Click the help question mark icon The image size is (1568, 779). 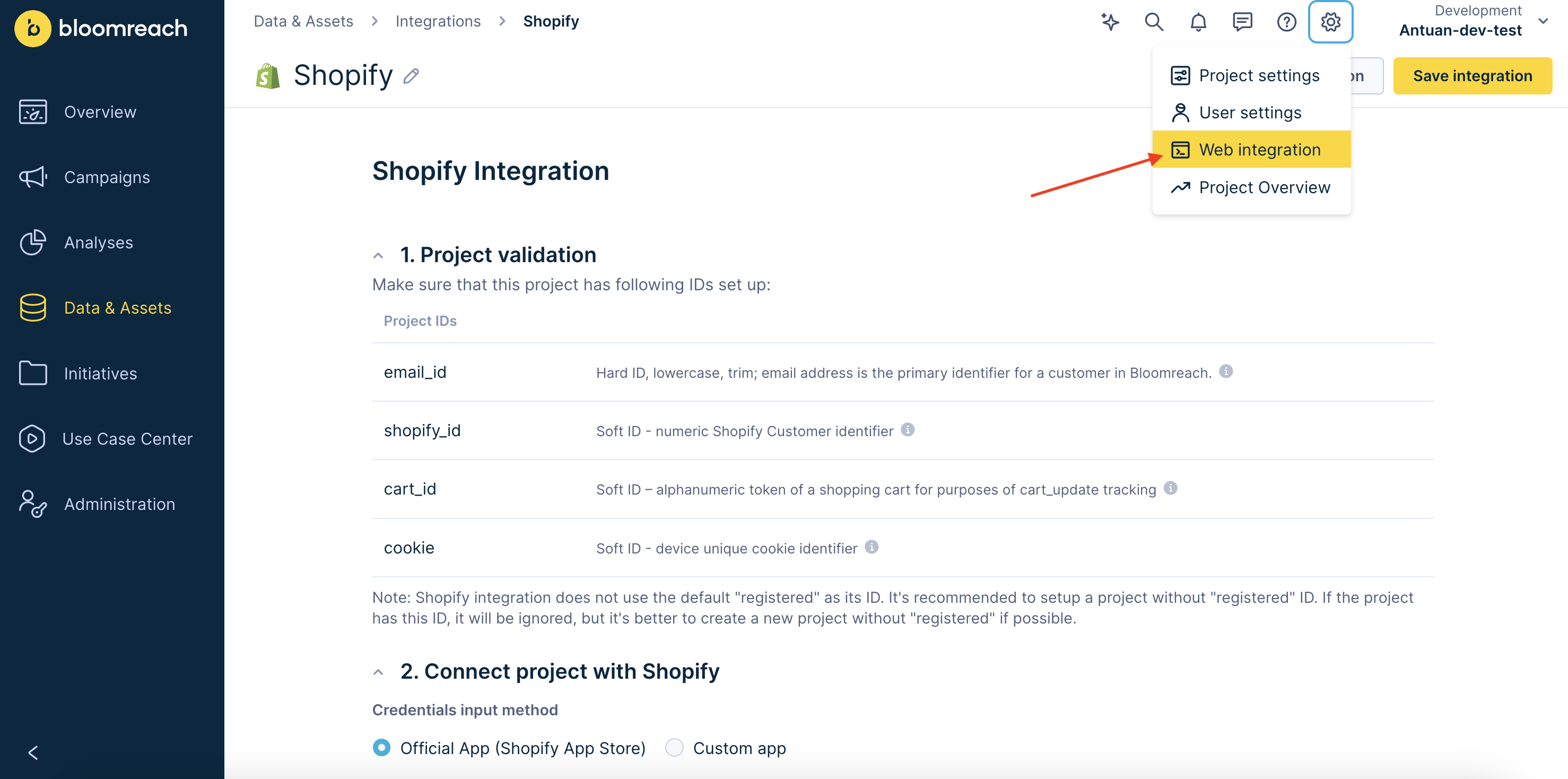click(x=1286, y=22)
